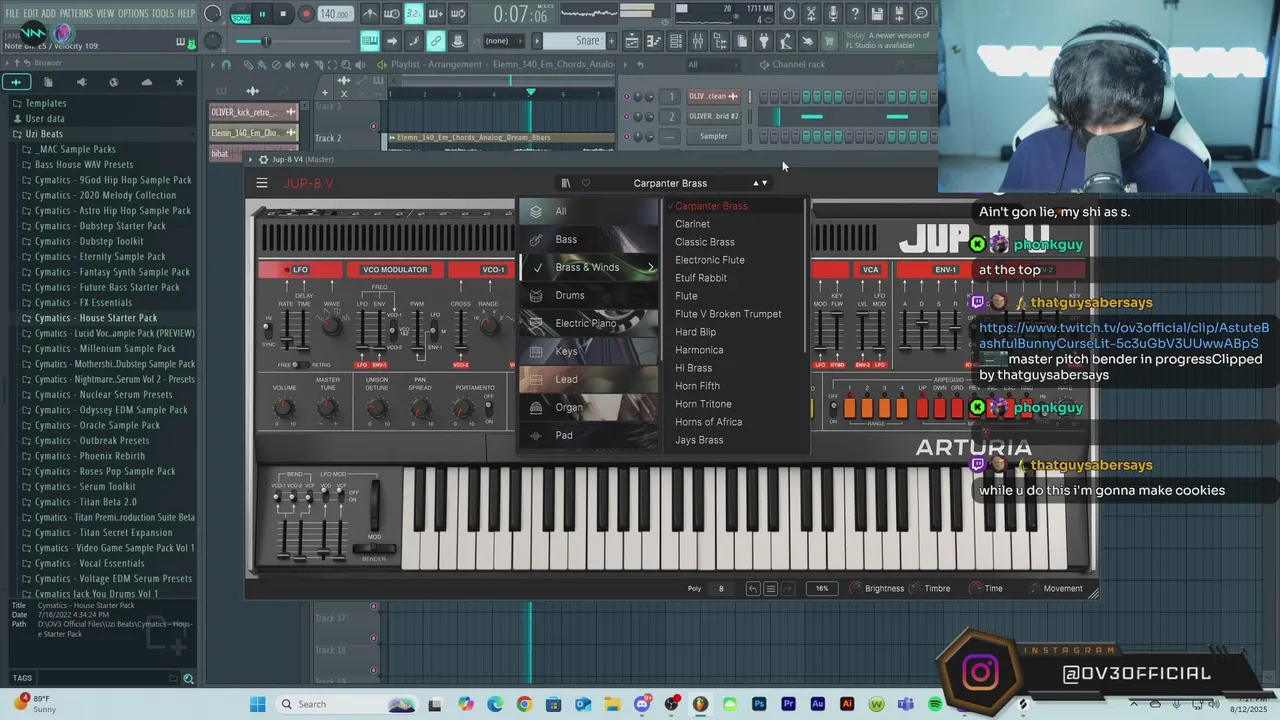
Task: Open the EDIT menu
Action: click(x=32, y=13)
